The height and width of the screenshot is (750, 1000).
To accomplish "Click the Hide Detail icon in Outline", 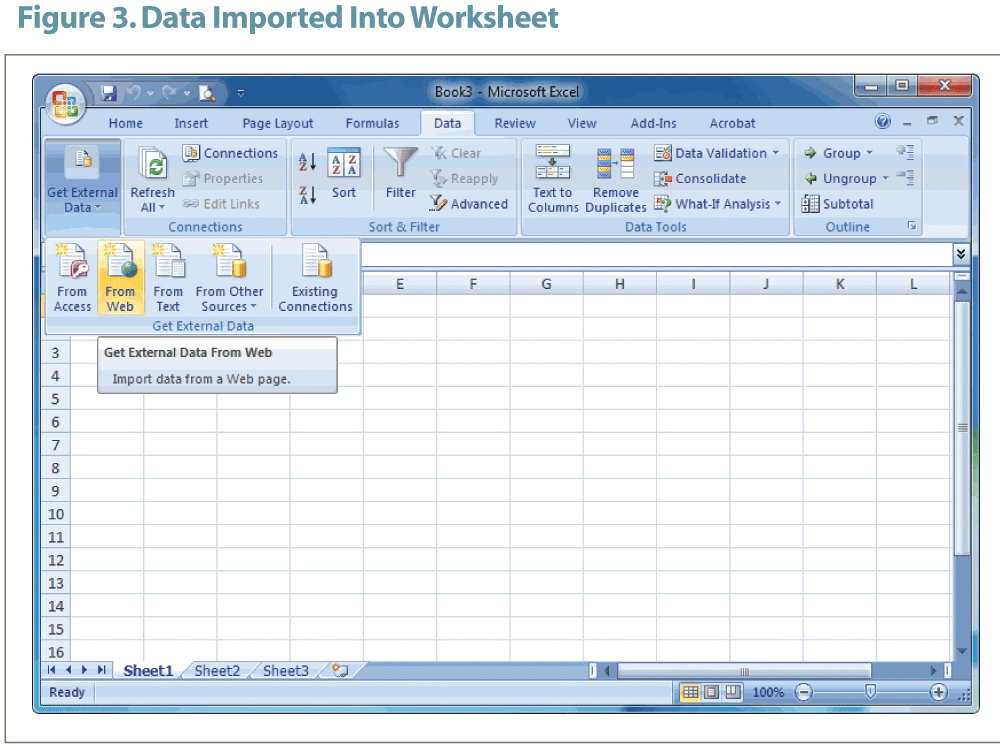I will coord(906,177).
